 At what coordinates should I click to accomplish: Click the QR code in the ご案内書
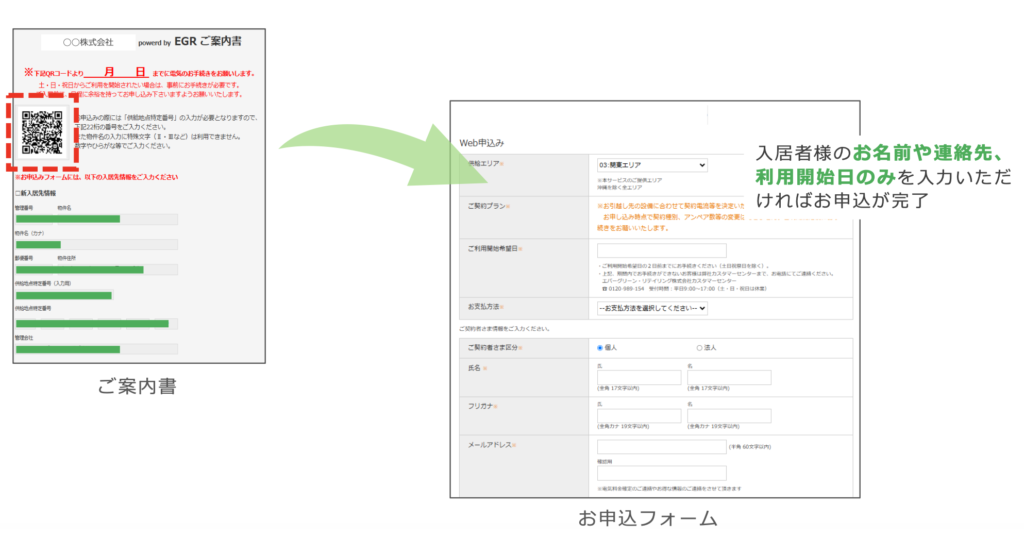coord(42,133)
